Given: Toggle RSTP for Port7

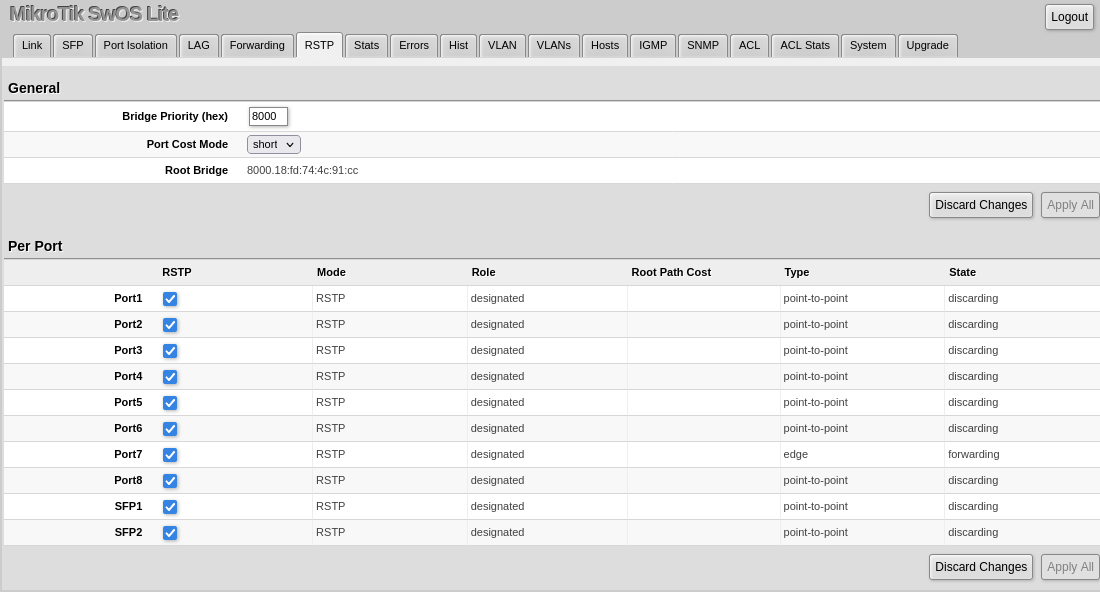Looking at the screenshot, I should [170, 454].
